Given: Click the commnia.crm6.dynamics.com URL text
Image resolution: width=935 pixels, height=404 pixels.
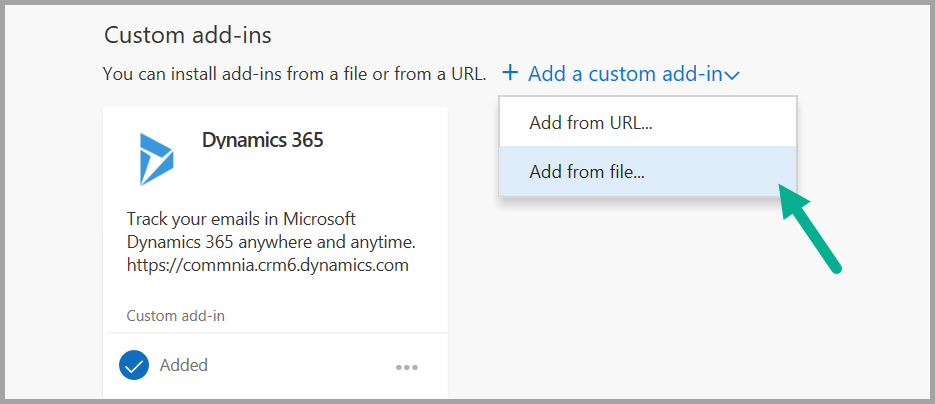Looking at the screenshot, I should [268, 265].
